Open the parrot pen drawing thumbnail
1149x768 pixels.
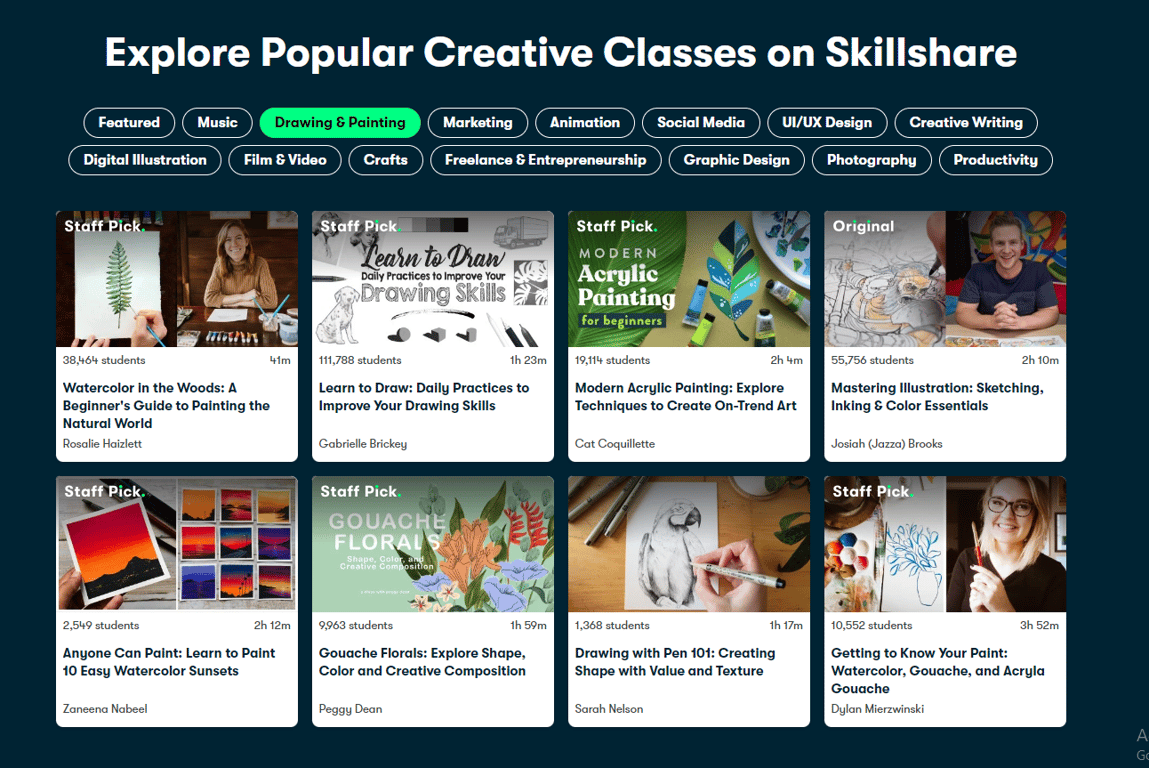[x=689, y=544]
